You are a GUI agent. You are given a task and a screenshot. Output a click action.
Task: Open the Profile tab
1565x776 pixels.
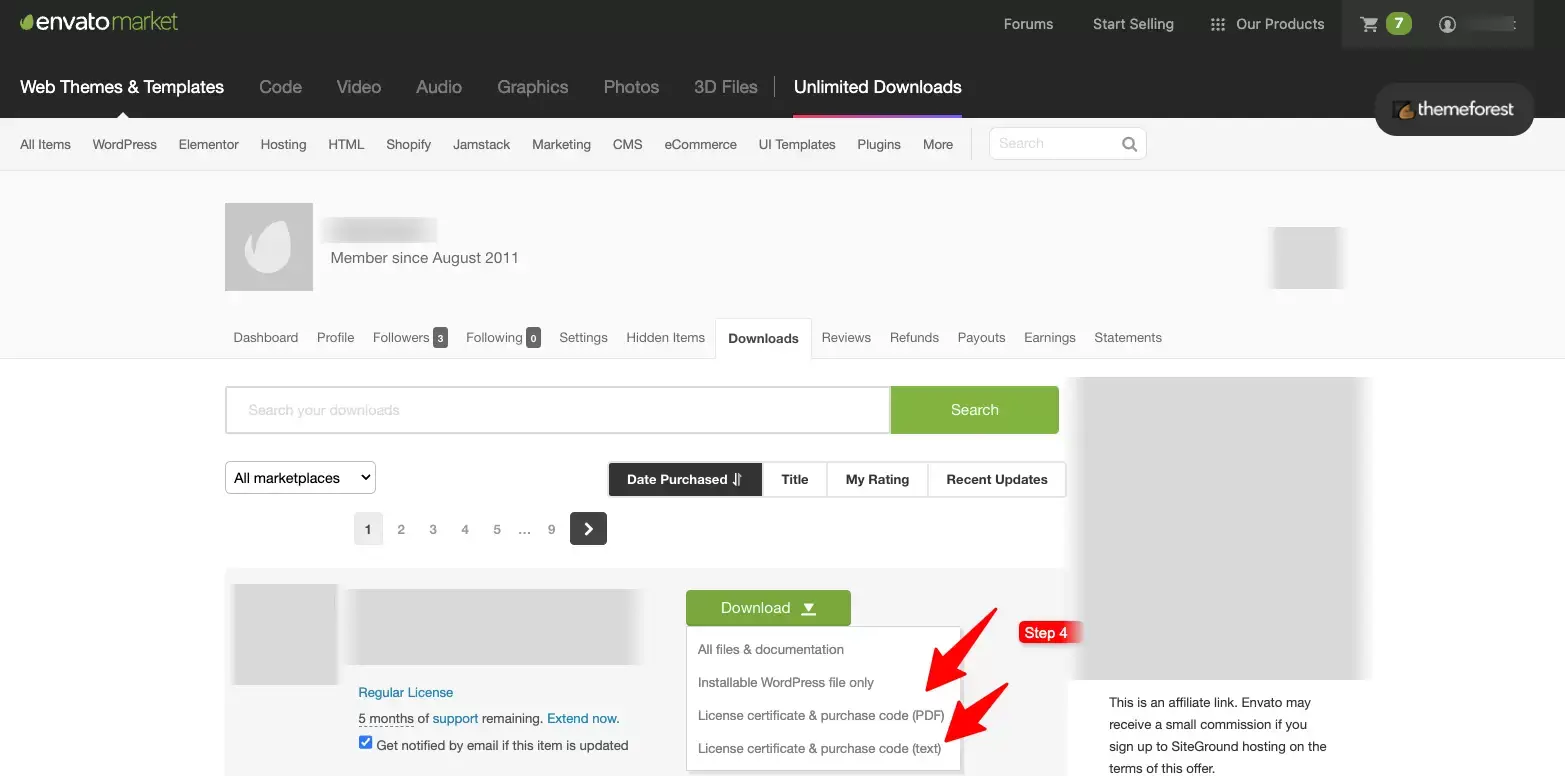(x=336, y=337)
